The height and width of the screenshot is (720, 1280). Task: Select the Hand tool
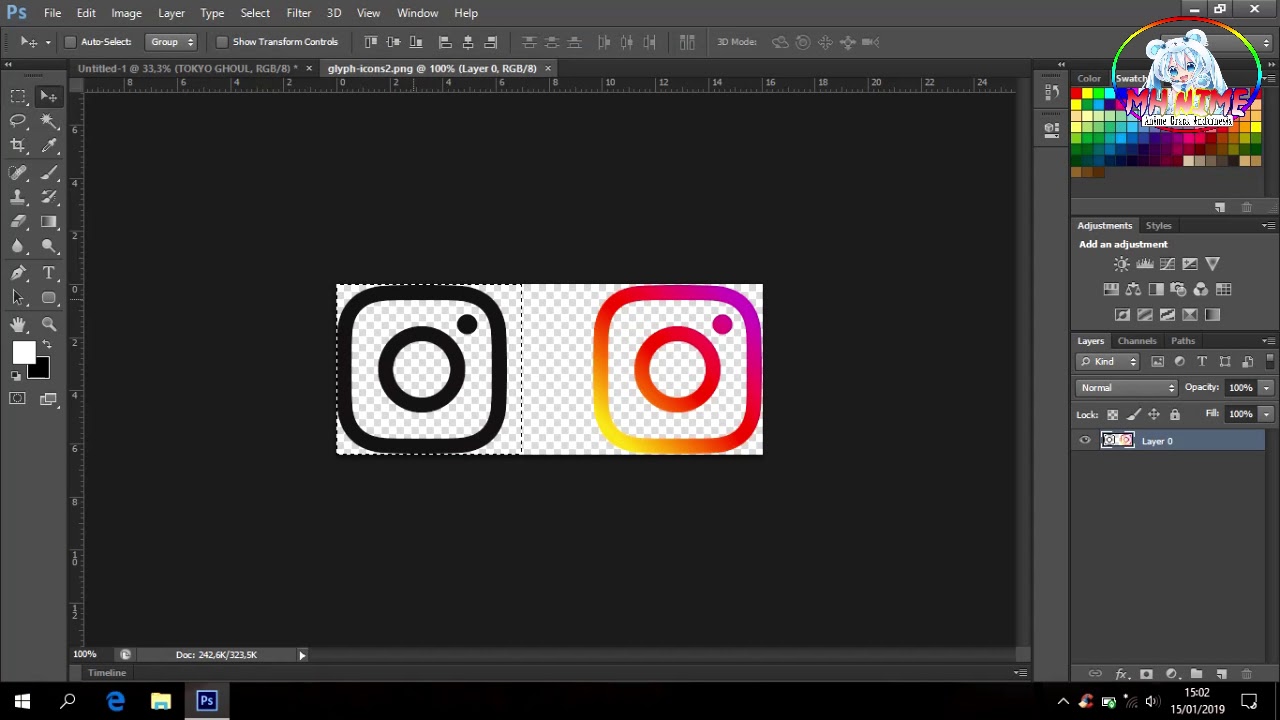(x=18, y=324)
